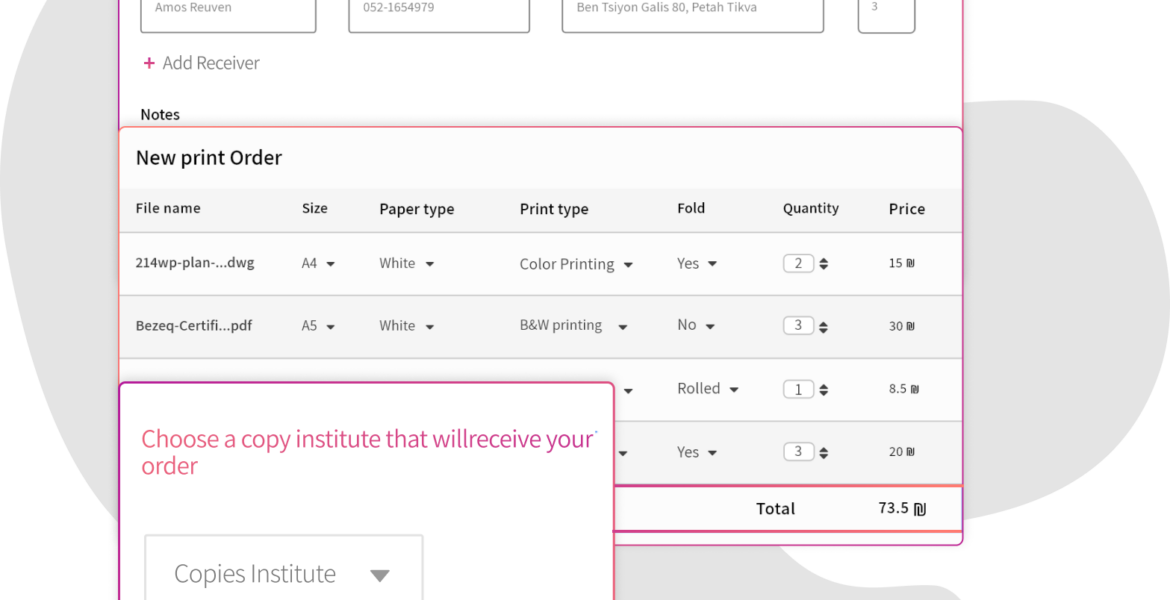Click Add Receiver link
This screenshot has height=600, width=1170.
[210, 63]
